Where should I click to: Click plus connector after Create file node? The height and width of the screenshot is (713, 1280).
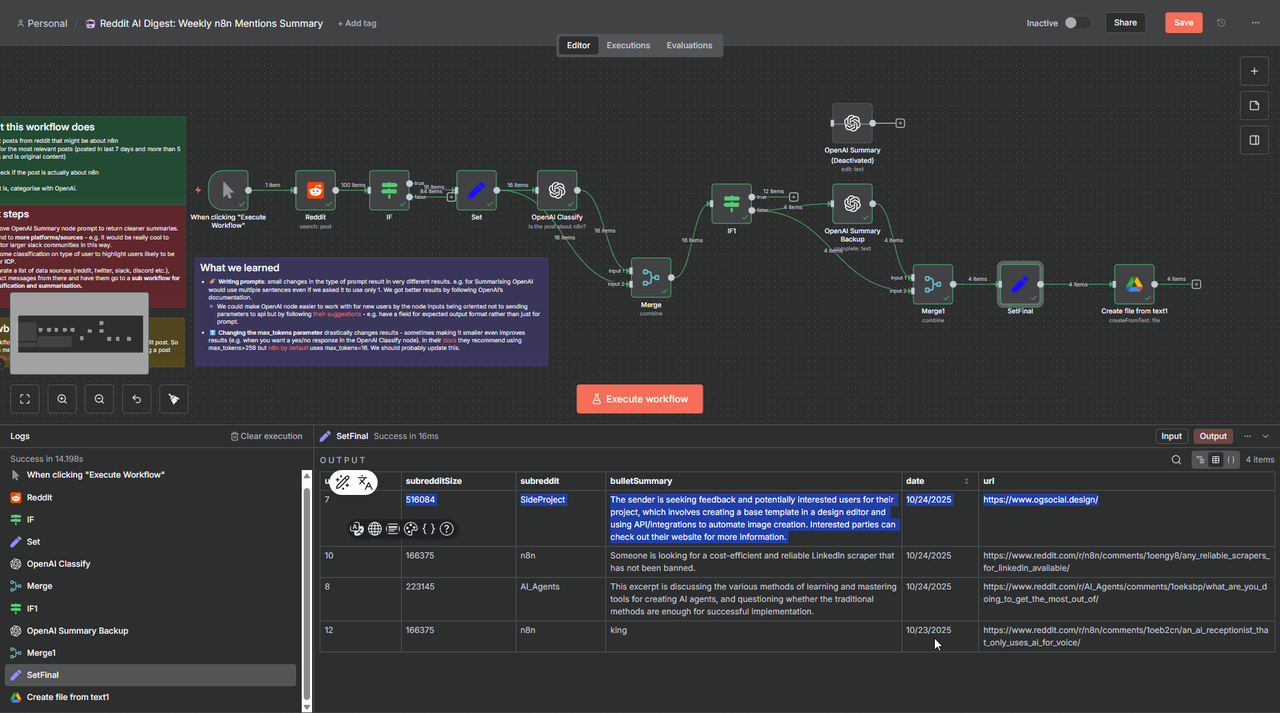(1196, 284)
